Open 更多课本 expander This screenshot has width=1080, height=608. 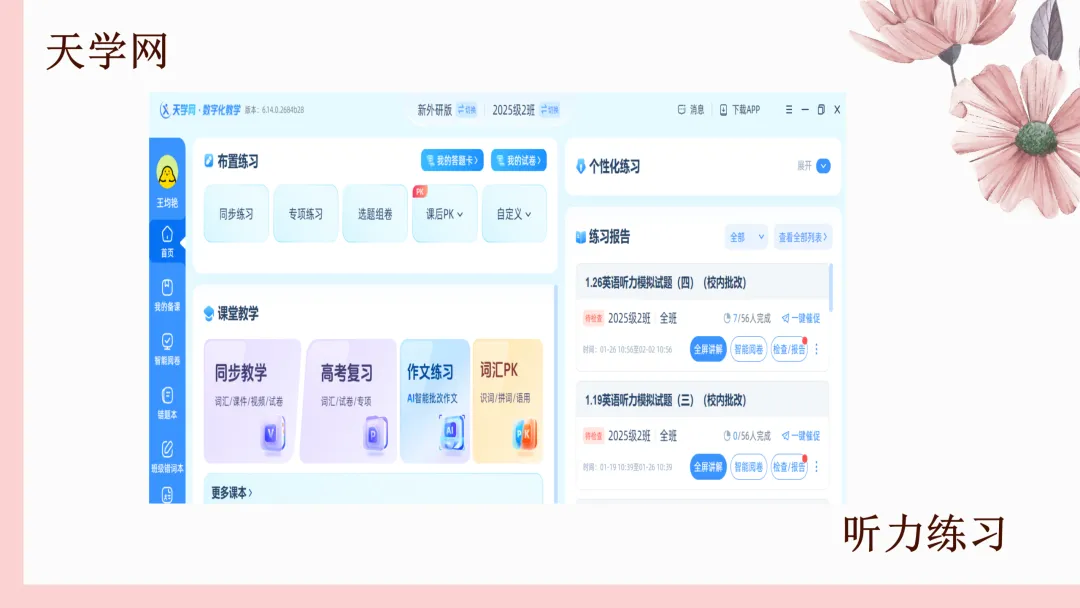click(231, 492)
